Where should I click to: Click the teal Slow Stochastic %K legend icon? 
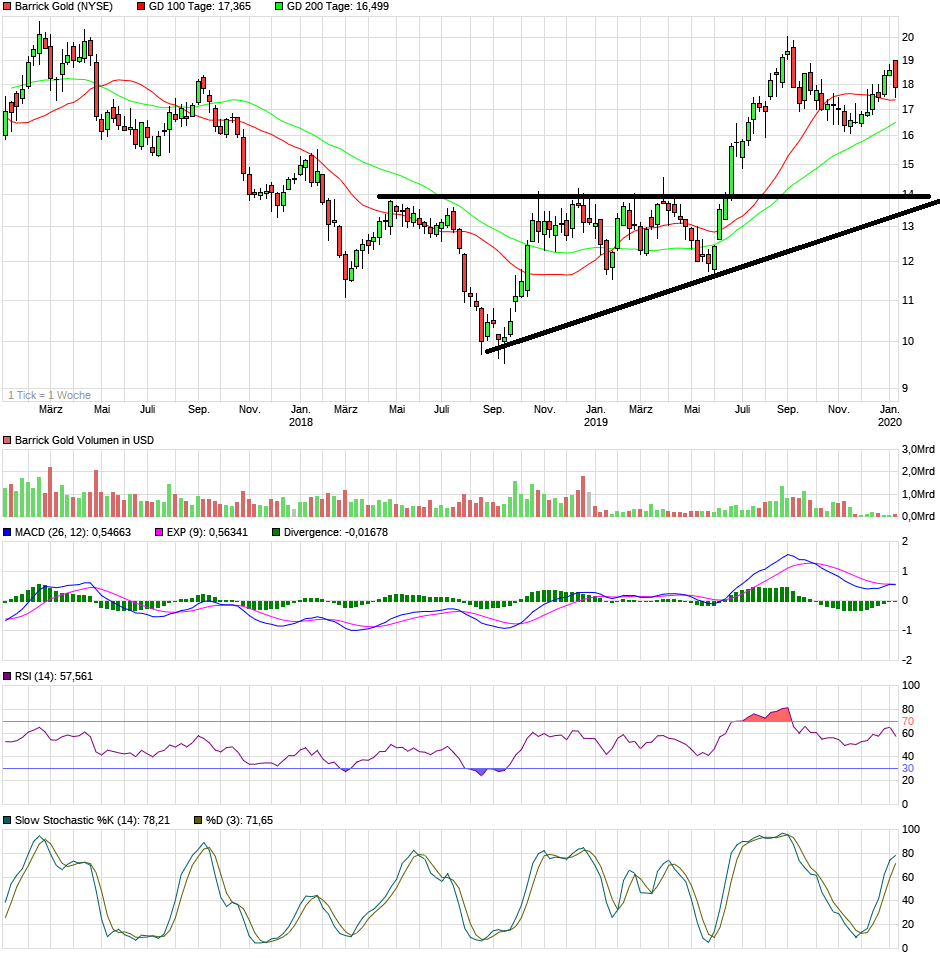pyautogui.click(x=8, y=818)
